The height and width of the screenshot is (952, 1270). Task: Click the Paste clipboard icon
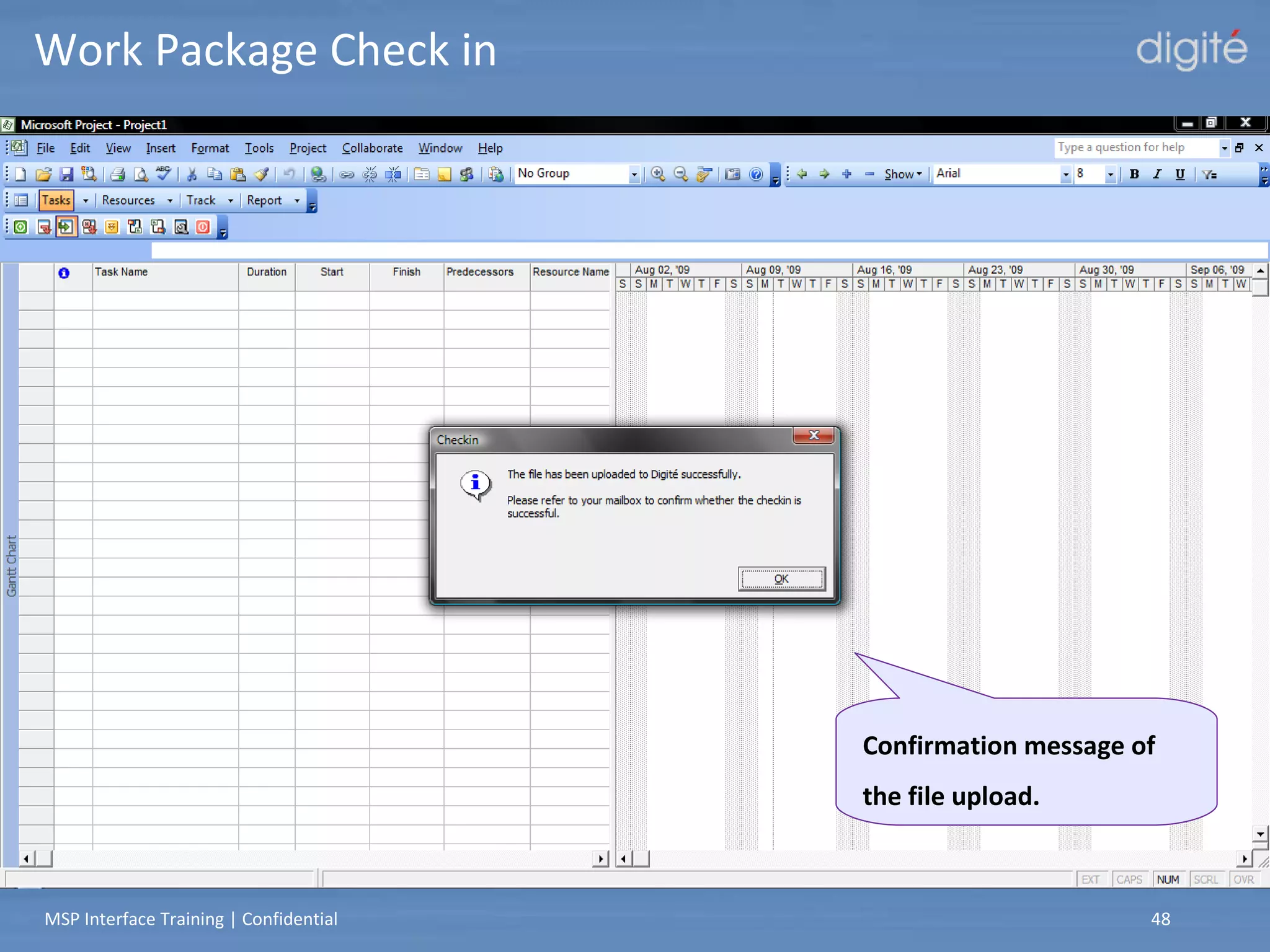click(238, 174)
